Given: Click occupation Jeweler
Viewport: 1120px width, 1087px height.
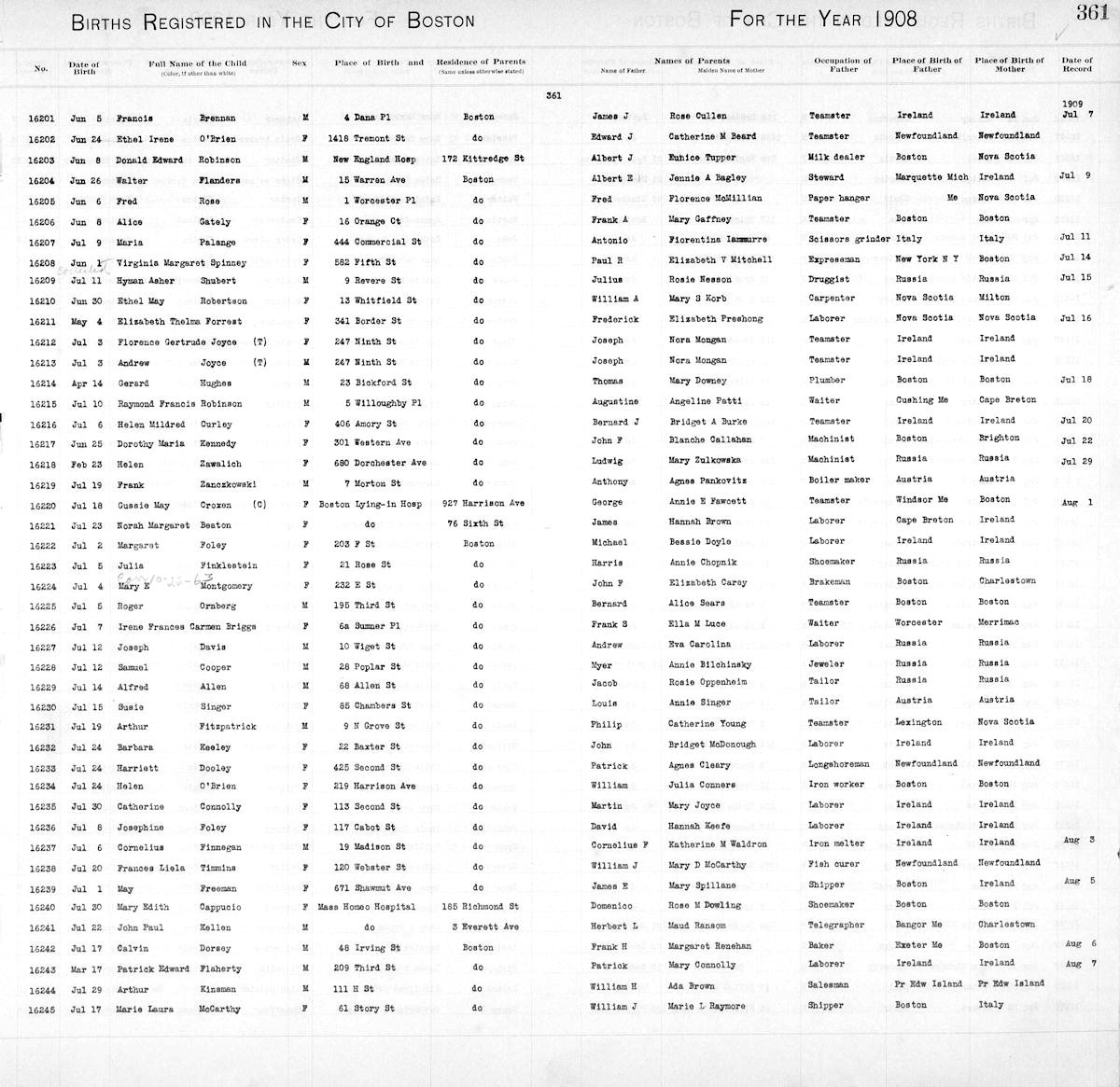Looking at the screenshot, I should coord(827,664).
